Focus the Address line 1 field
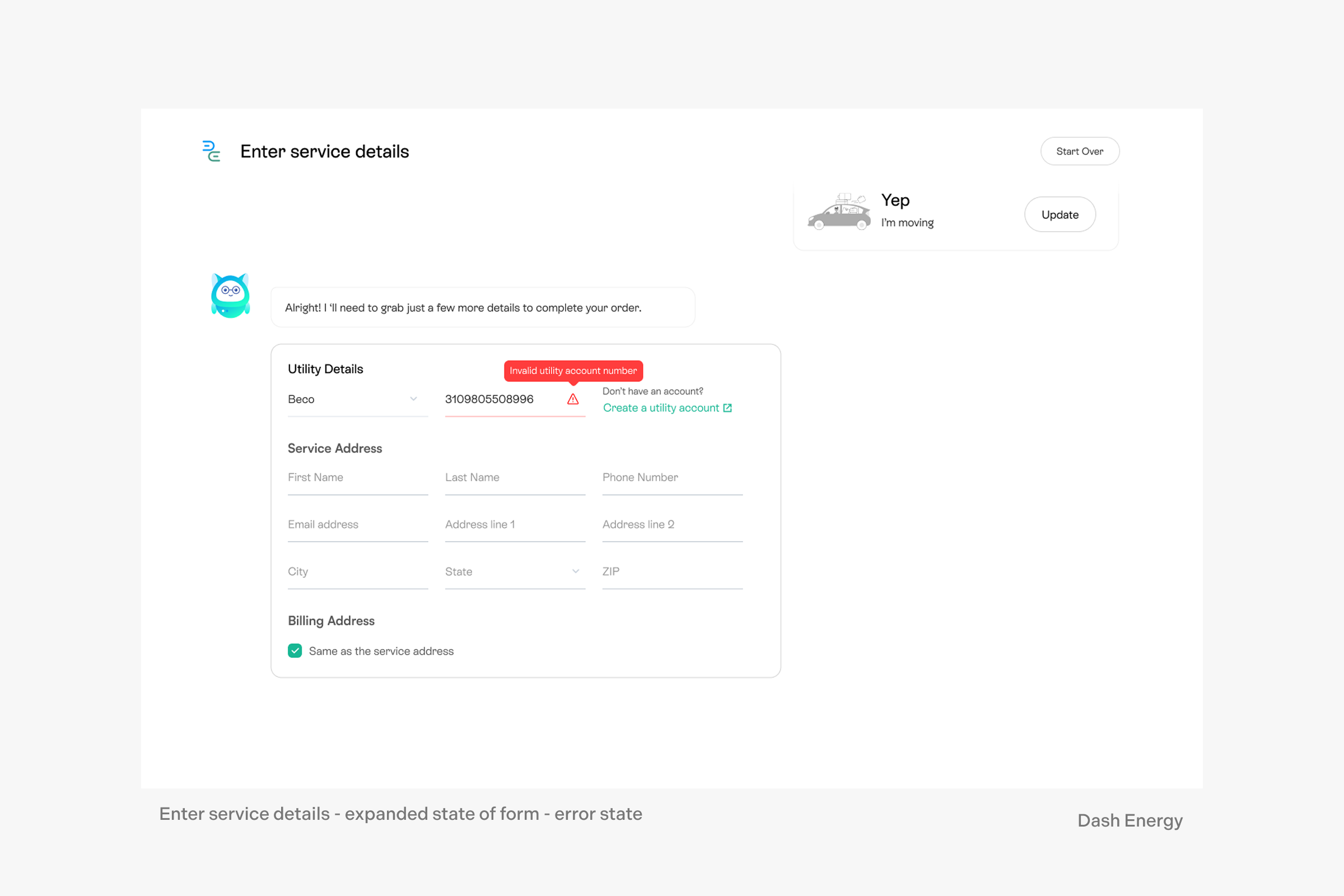Screen dimensions: 1344x896 point(514,525)
